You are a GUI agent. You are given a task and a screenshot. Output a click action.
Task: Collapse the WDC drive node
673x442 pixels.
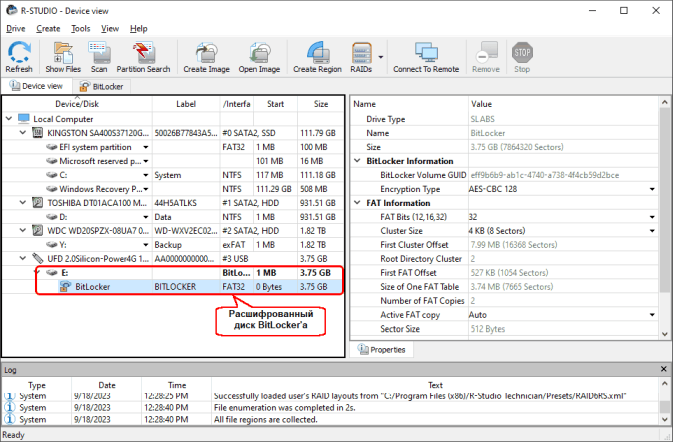tap(23, 230)
